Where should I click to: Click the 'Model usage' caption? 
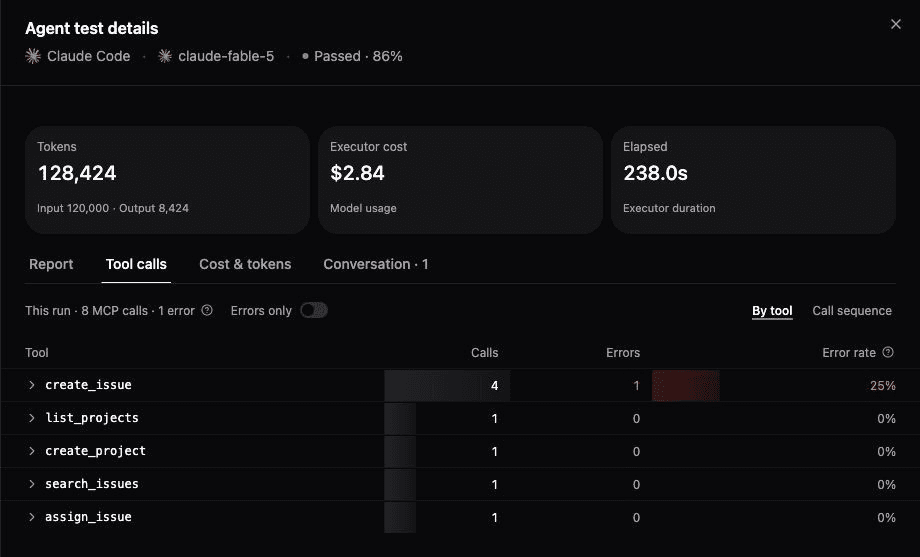(x=363, y=208)
